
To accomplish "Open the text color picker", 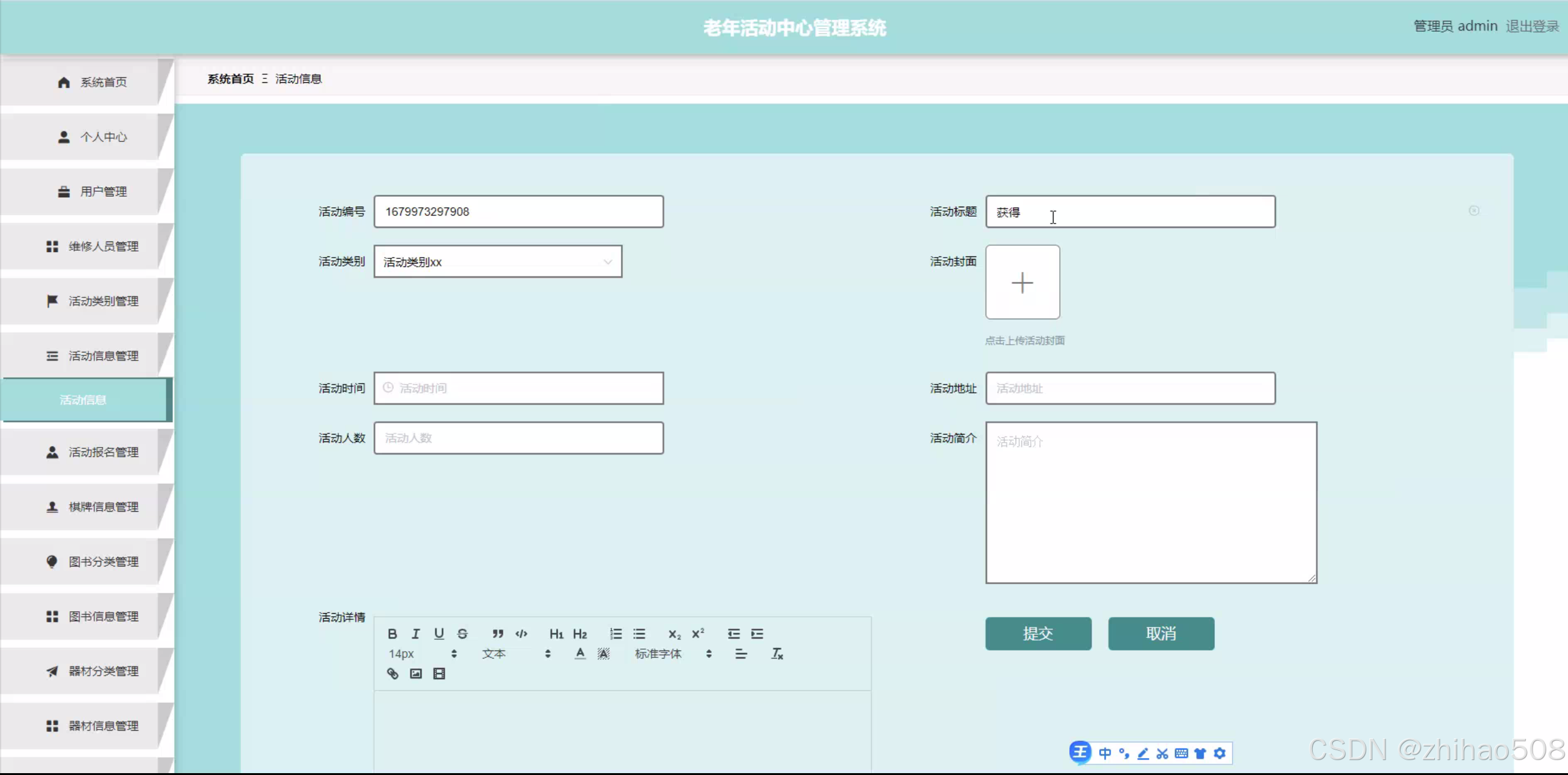I will pos(580,654).
